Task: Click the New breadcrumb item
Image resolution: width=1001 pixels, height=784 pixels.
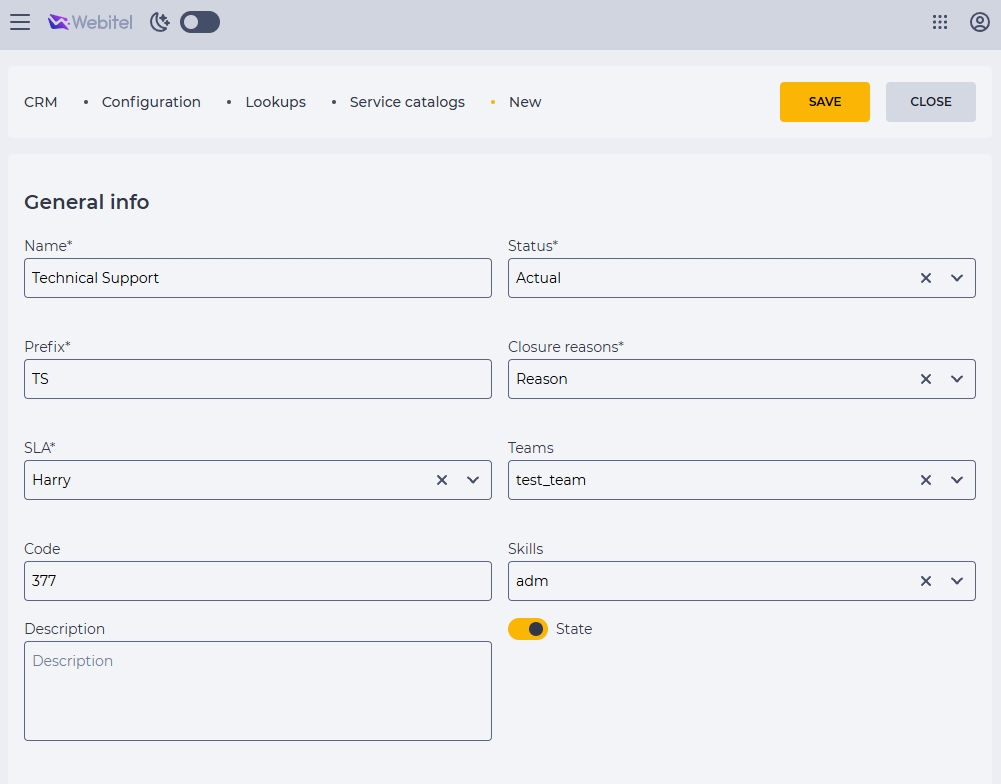Action: pyautogui.click(x=525, y=102)
